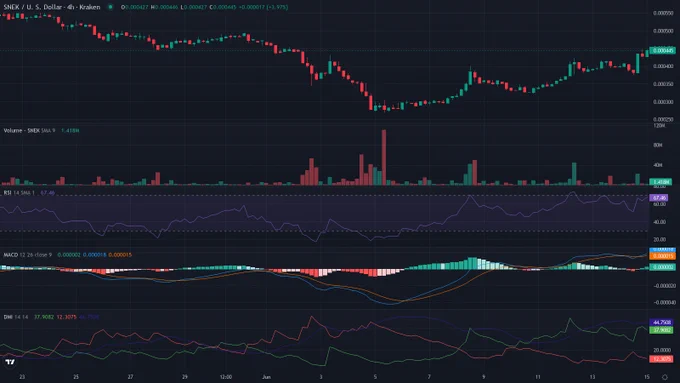Click price axis level 0.000500
Viewport: 680px width, 383px height.
click(663, 31)
